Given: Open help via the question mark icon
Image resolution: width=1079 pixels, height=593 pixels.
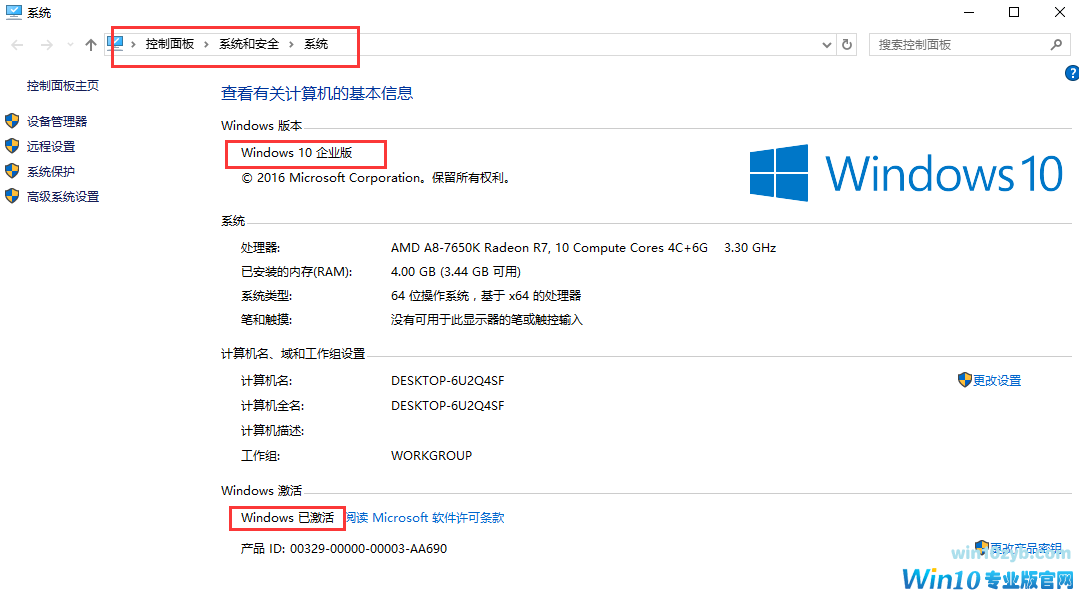Looking at the screenshot, I should click(1072, 72).
